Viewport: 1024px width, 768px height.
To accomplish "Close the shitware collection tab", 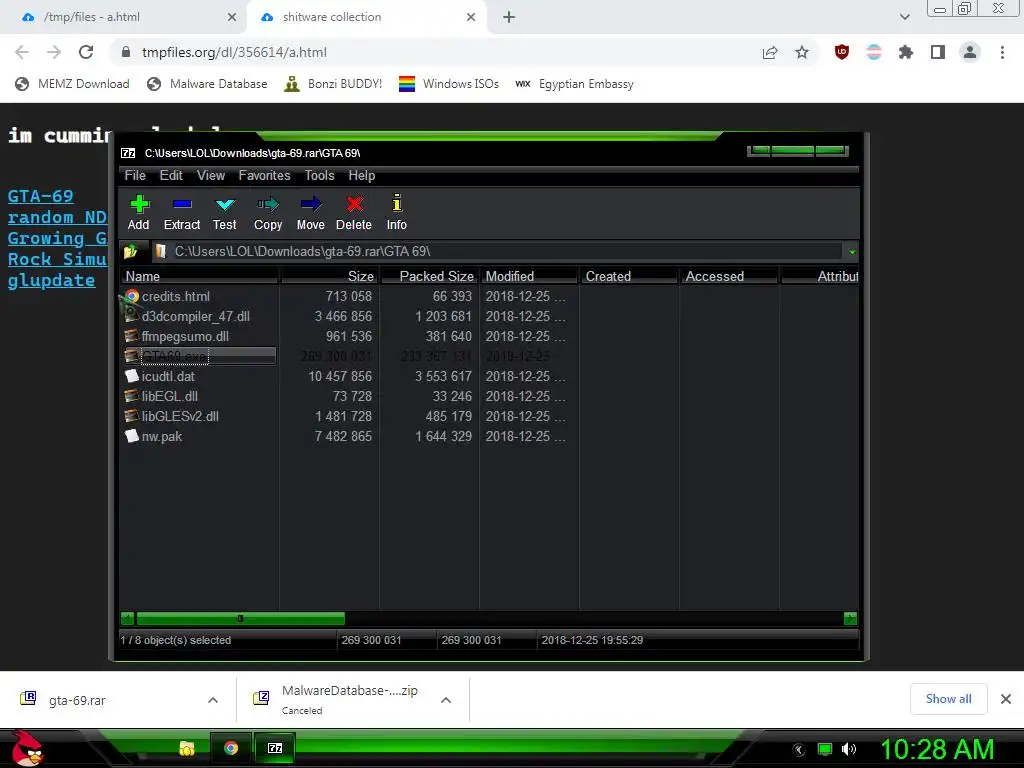I will [x=471, y=17].
